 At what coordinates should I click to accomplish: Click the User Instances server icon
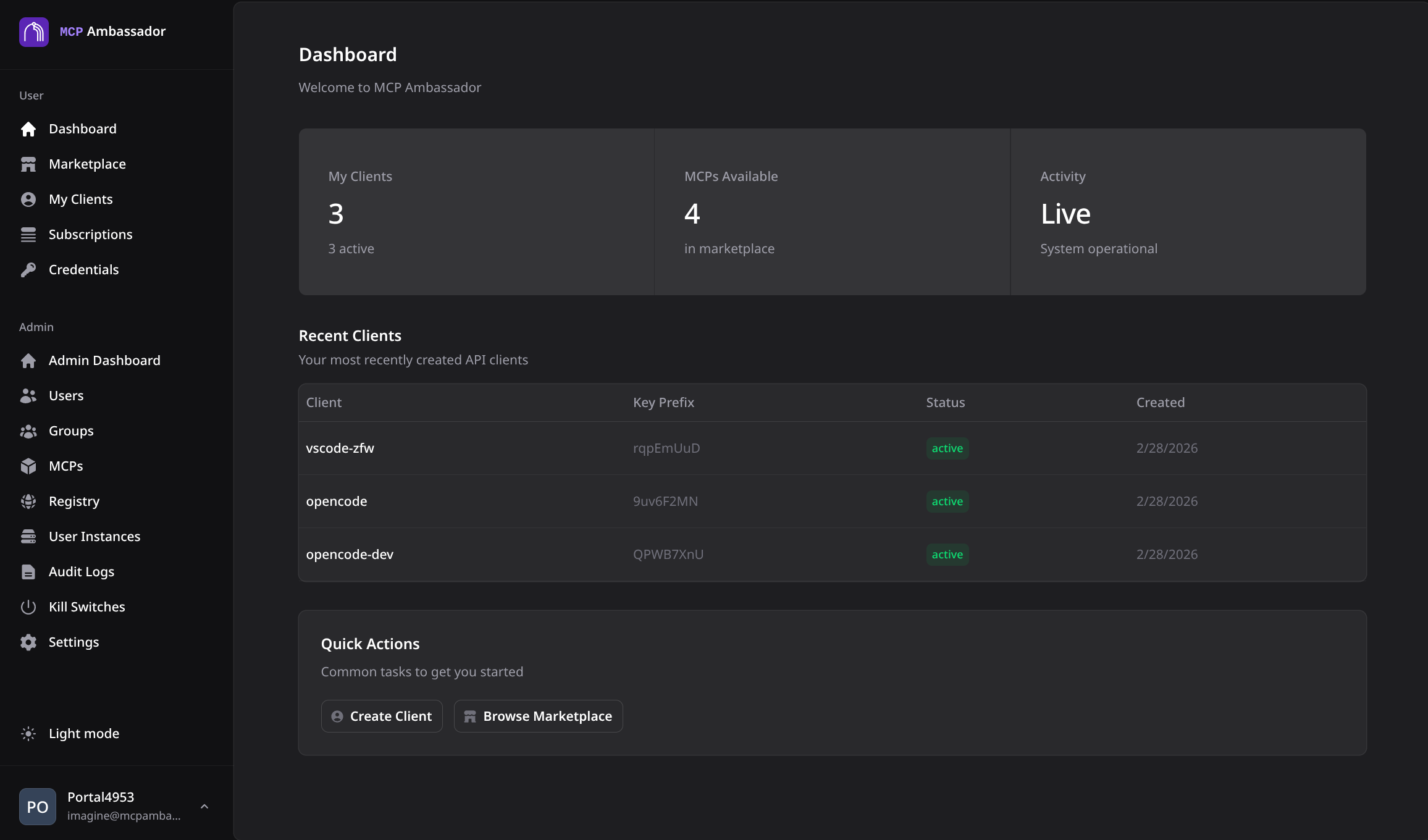(28, 537)
